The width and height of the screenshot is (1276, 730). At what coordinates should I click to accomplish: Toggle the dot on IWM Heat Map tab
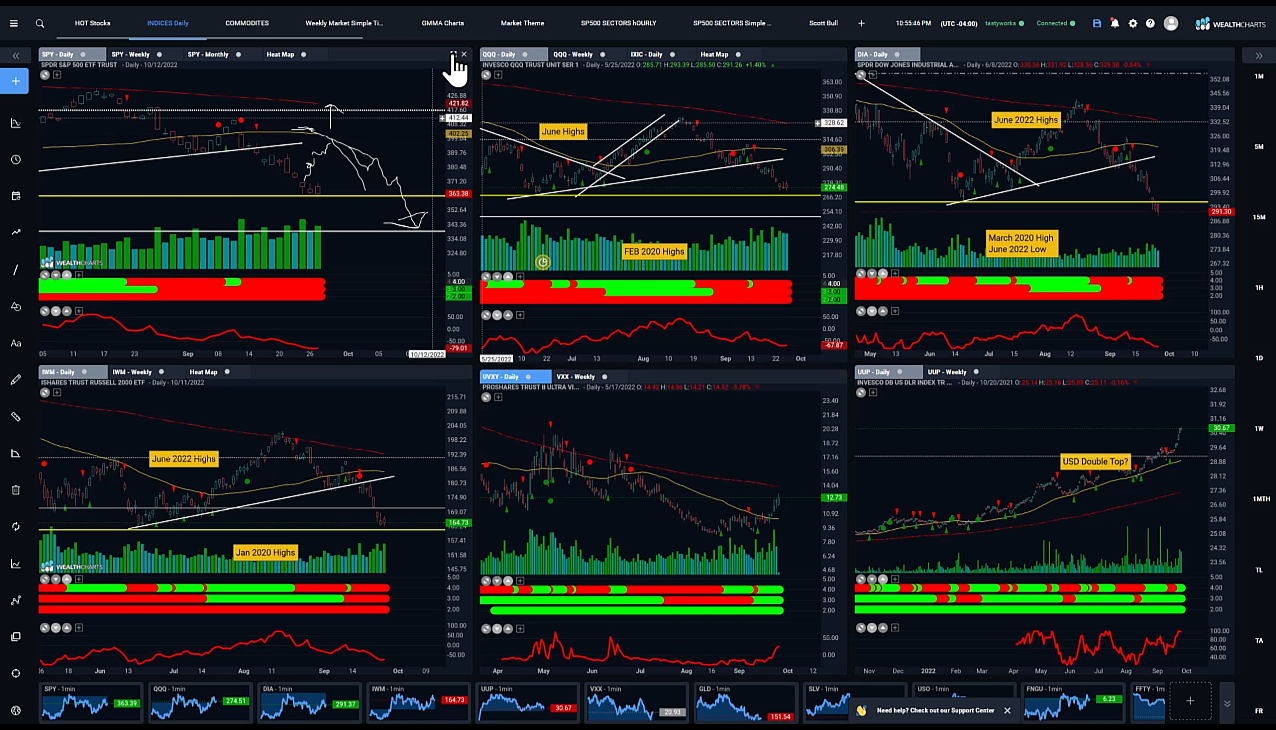(x=227, y=372)
